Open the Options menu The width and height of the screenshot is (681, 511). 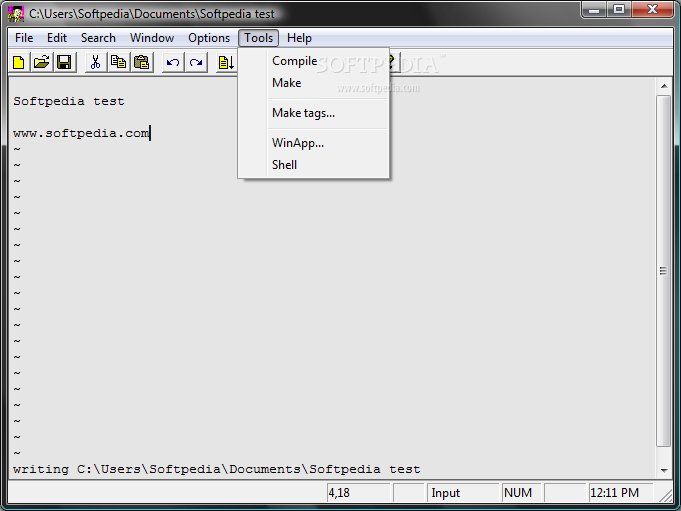pyautogui.click(x=209, y=38)
